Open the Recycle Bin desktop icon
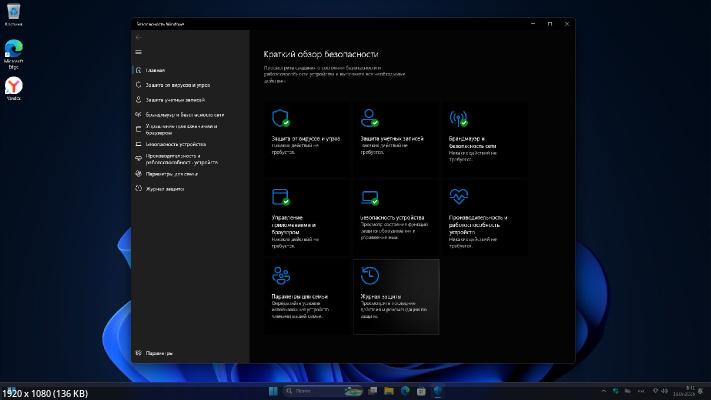Screen dimensions: 711x400 point(14,15)
